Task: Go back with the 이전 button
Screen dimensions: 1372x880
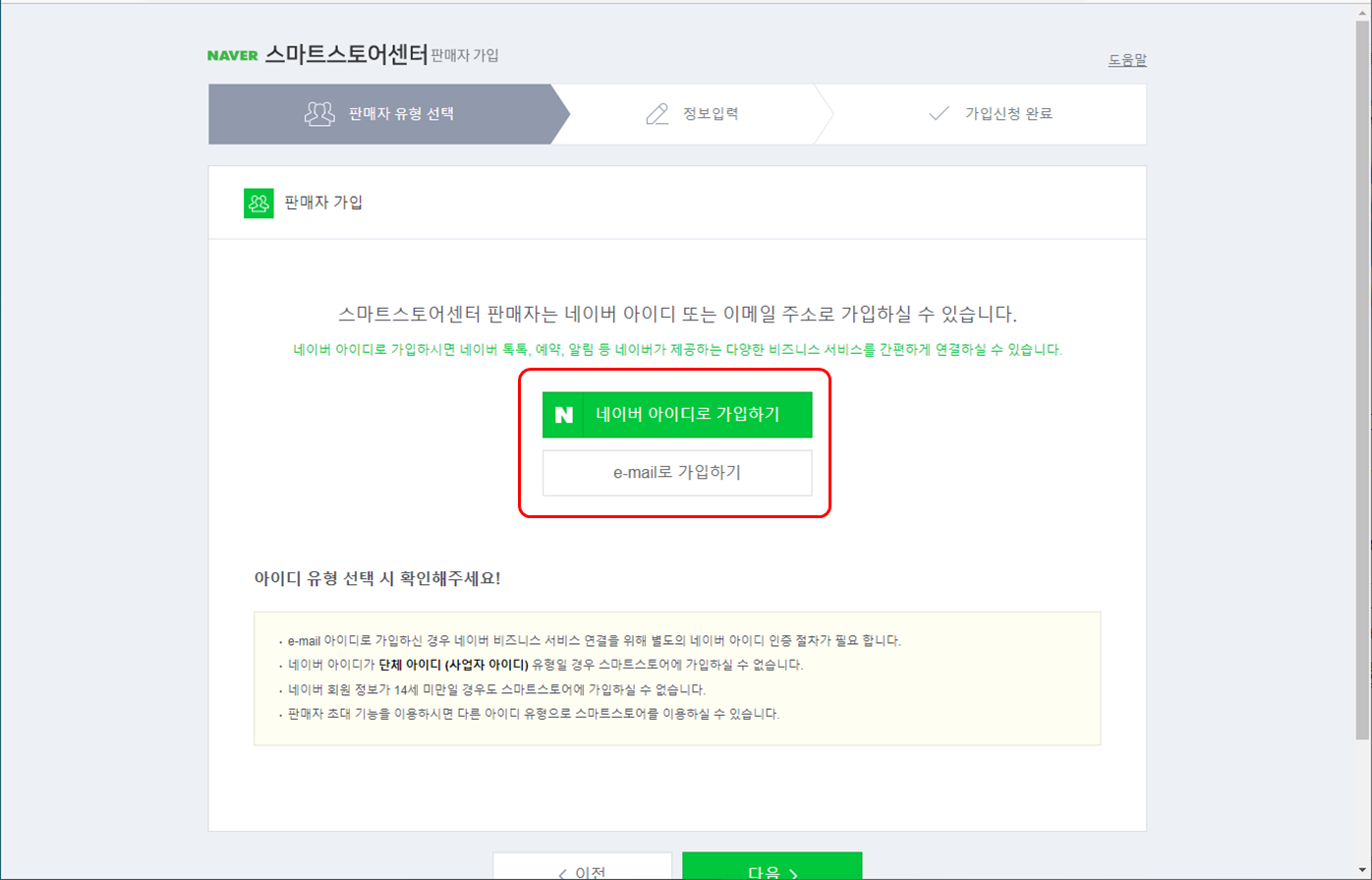Action: (x=582, y=866)
